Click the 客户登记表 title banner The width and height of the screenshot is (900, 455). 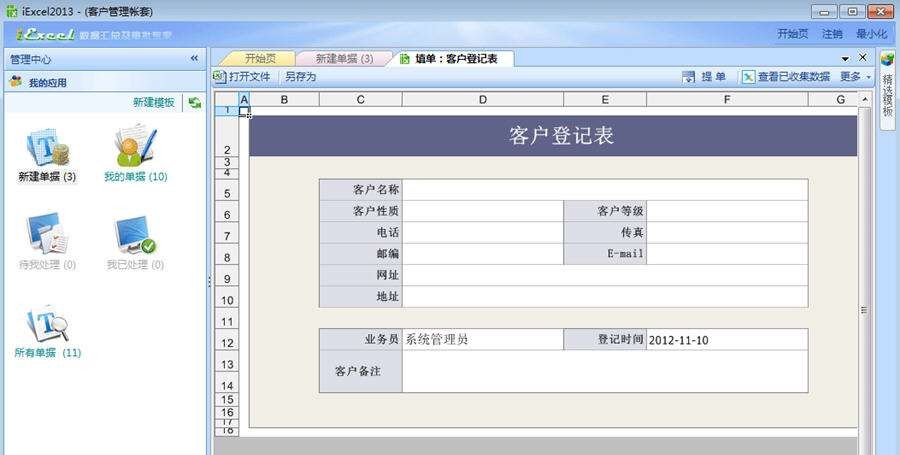[x=553, y=136]
